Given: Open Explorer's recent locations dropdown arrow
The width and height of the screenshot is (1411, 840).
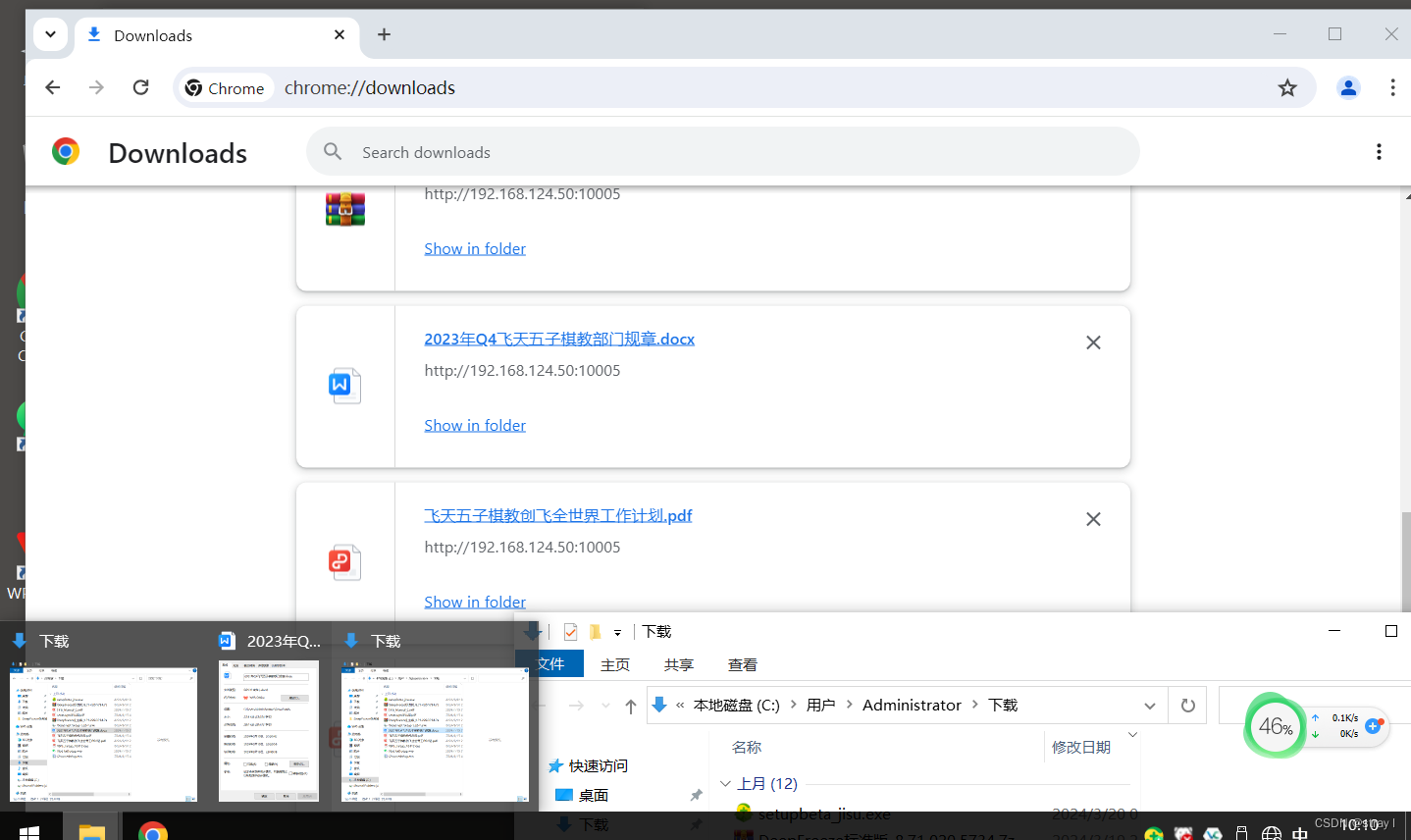Looking at the screenshot, I should tap(605, 706).
